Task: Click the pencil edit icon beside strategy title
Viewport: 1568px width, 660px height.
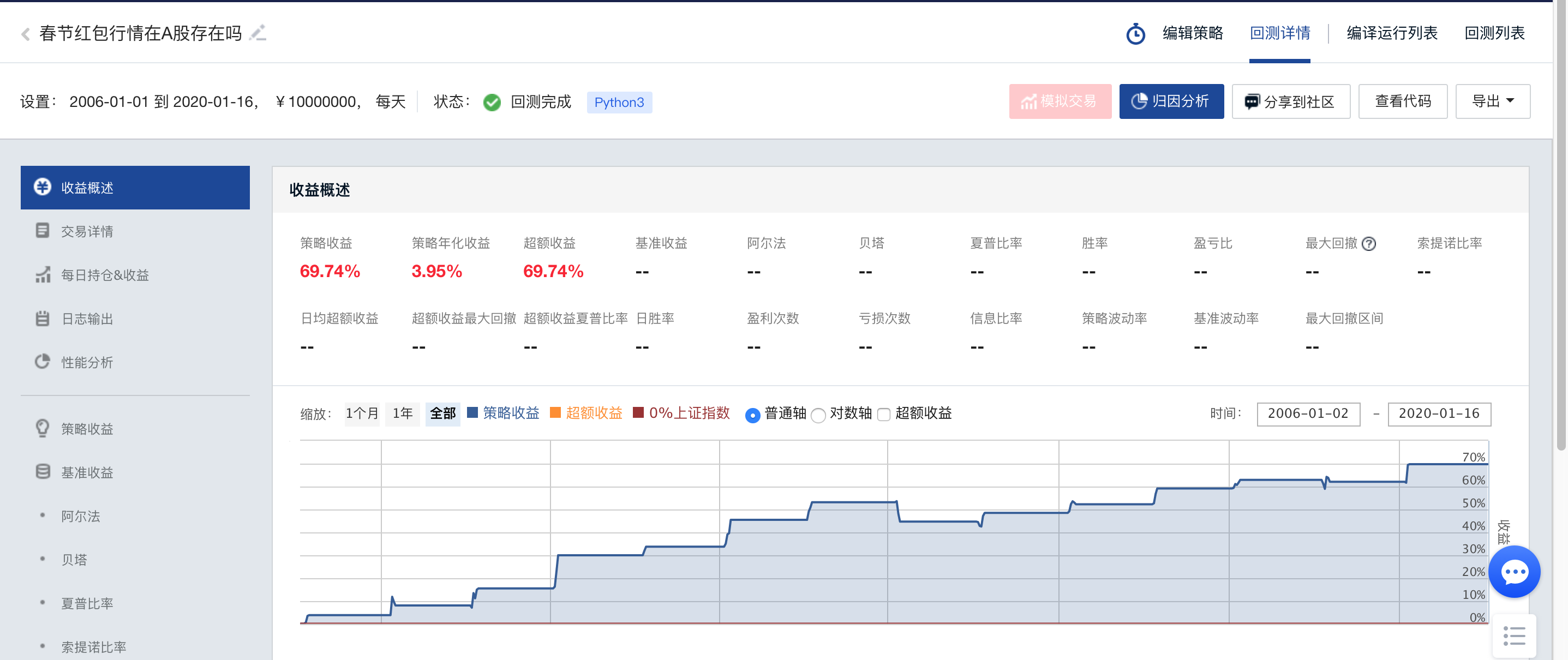Action: pyautogui.click(x=259, y=32)
